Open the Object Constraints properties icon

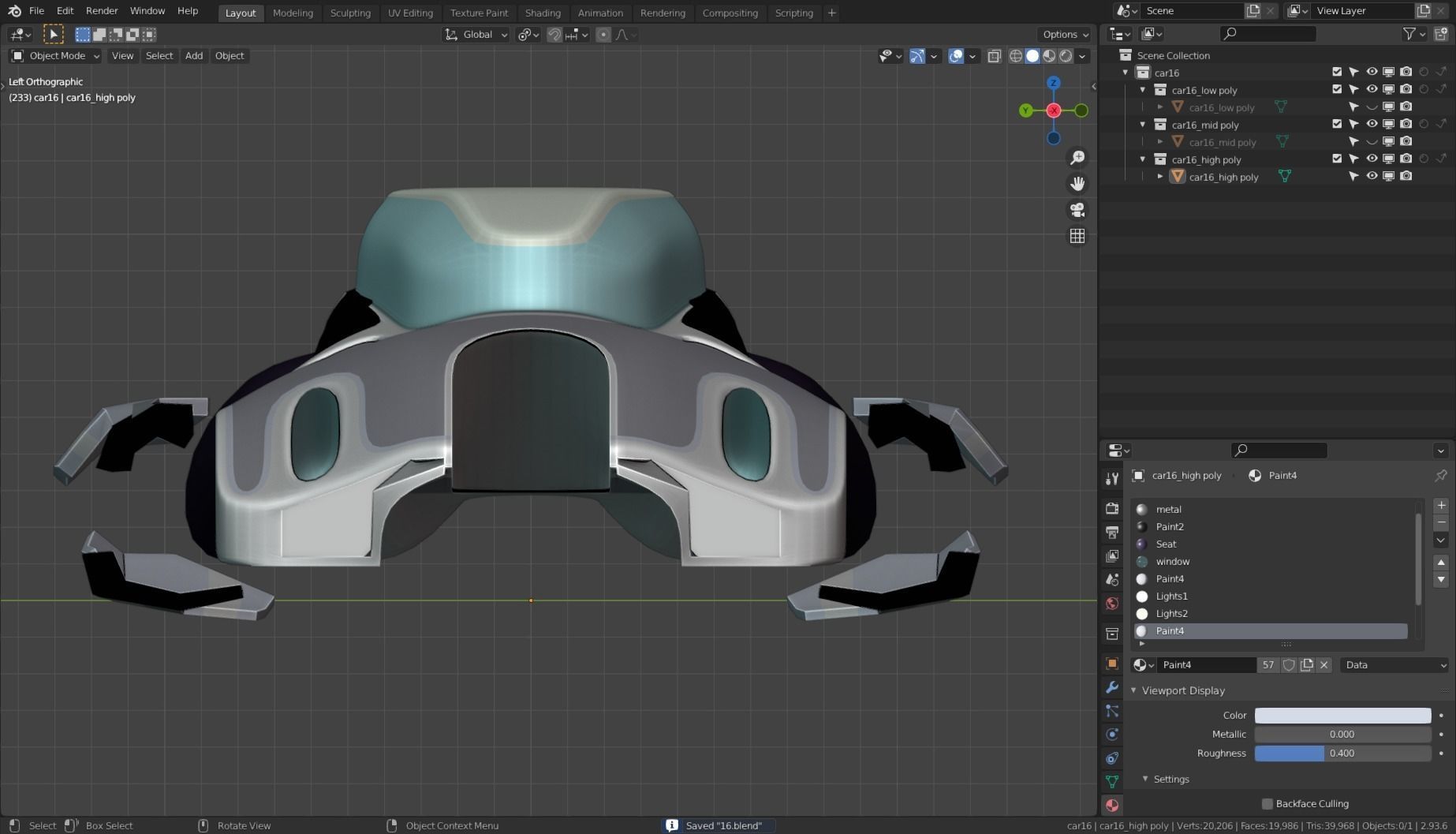click(1112, 758)
